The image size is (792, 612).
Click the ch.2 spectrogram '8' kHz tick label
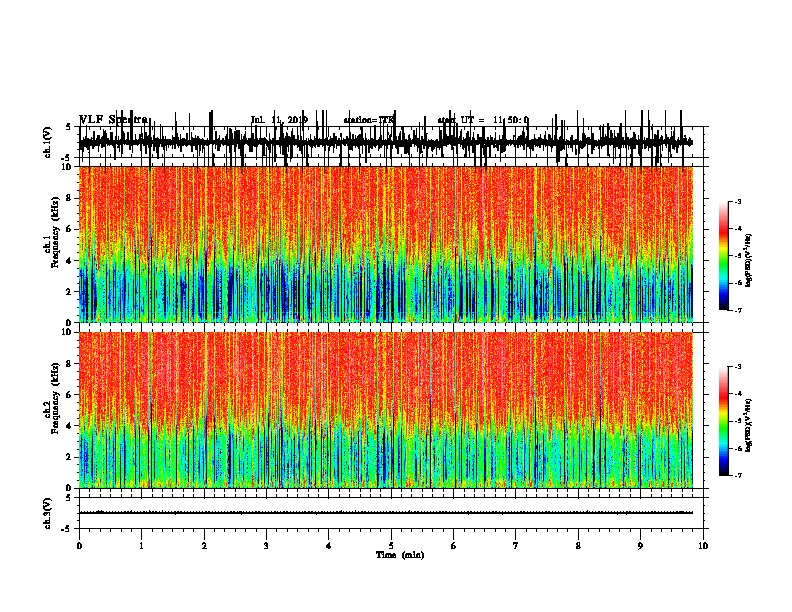[70, 364]
